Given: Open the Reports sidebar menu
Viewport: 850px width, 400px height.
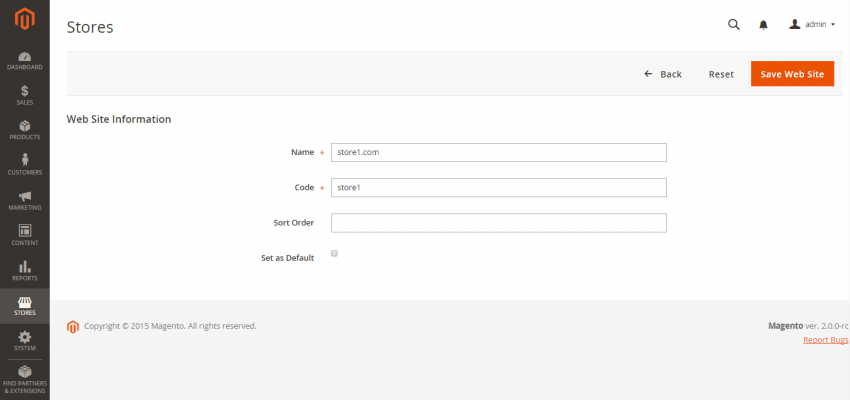Looking at the screenshot, I should pyautogui.click(x=24, y=271).
